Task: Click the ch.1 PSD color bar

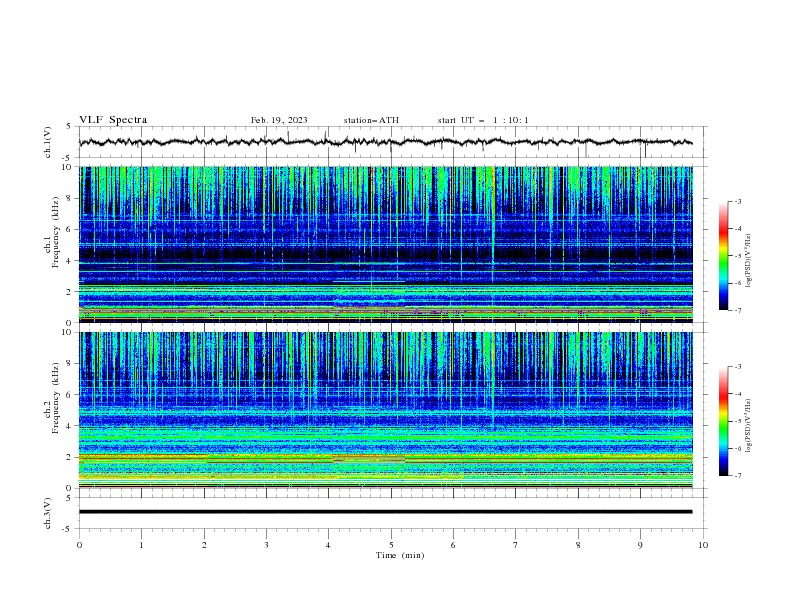Action: (723, 256)
